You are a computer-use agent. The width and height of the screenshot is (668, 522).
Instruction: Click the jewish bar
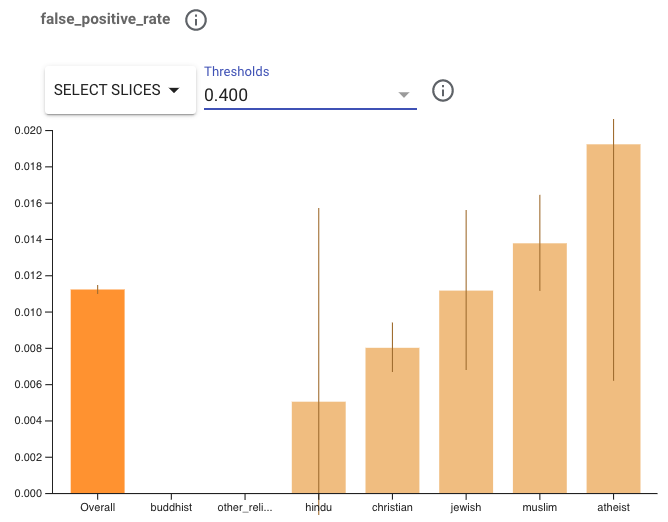(466, 391)
